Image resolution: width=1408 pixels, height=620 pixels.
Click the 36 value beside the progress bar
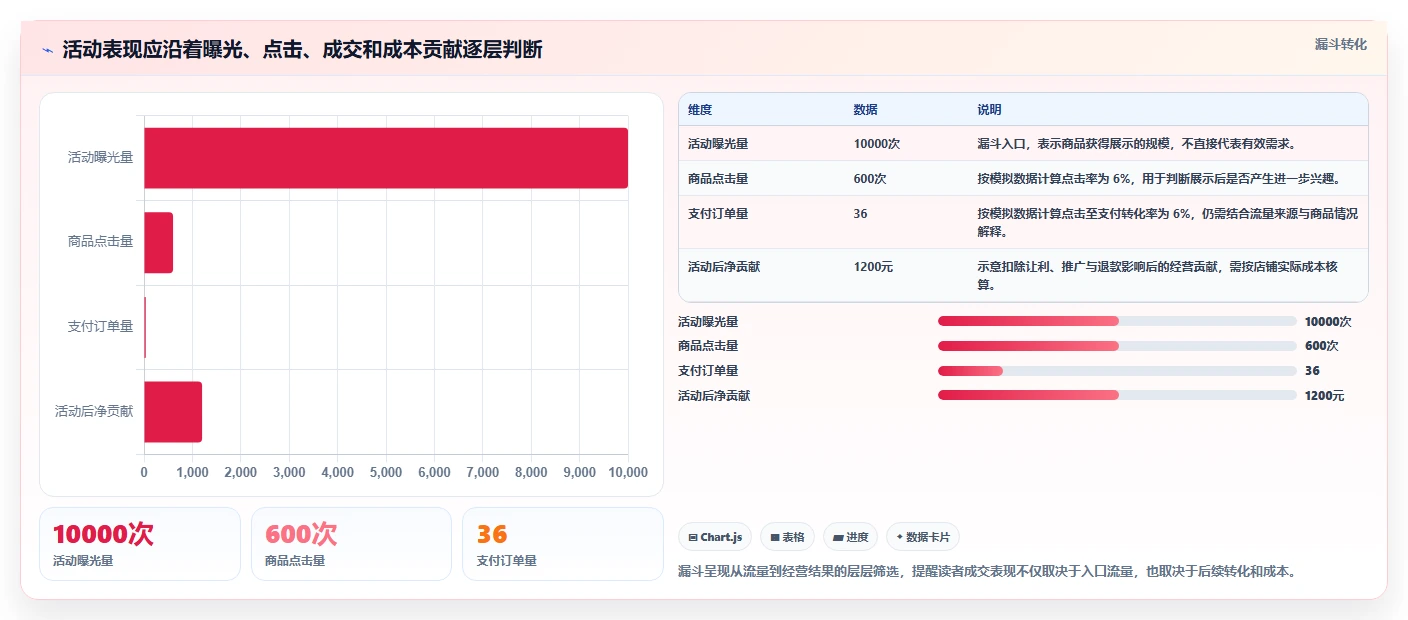[x=1312, y=371]
